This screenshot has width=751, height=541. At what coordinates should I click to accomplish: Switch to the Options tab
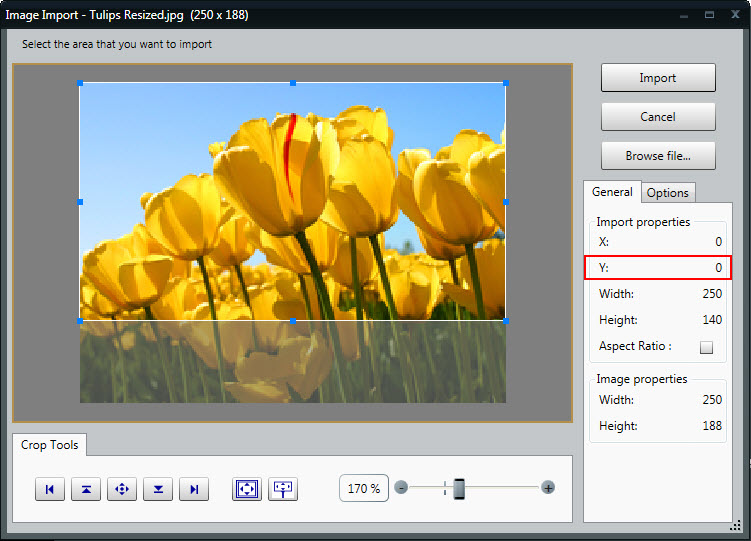click(x=668, y=192)
